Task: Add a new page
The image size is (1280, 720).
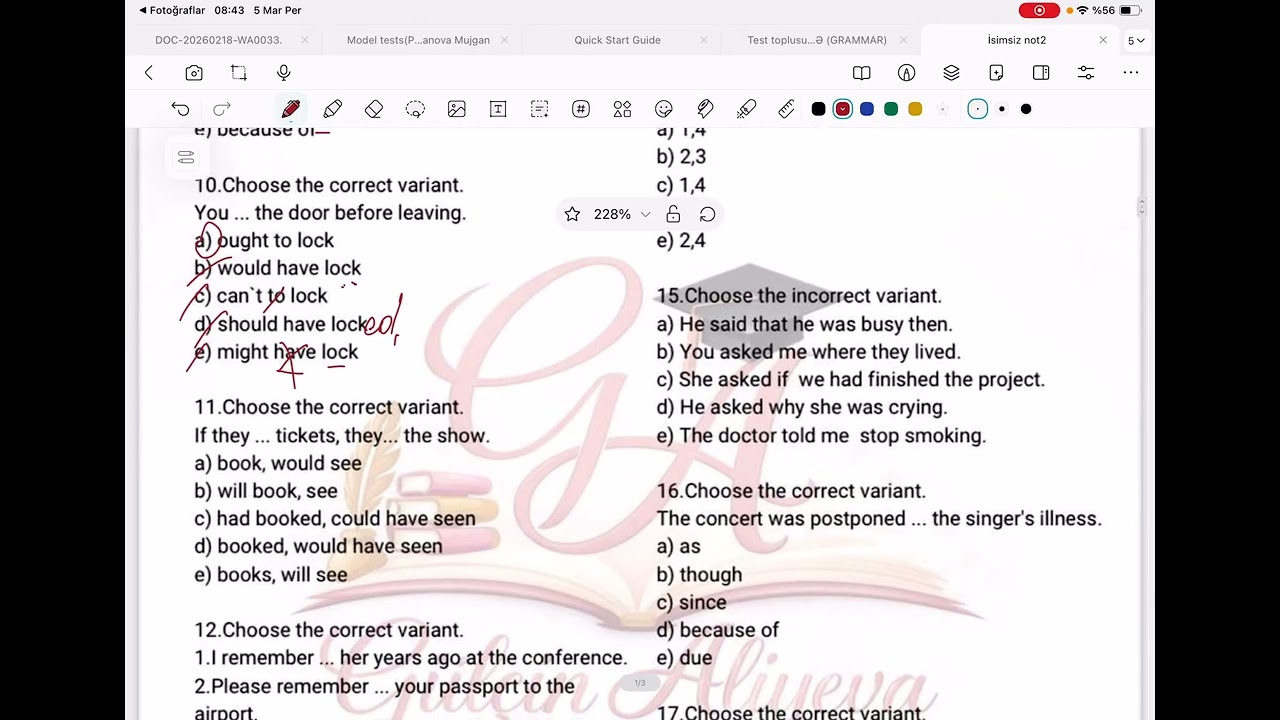Action: click(x=996, y=73)
